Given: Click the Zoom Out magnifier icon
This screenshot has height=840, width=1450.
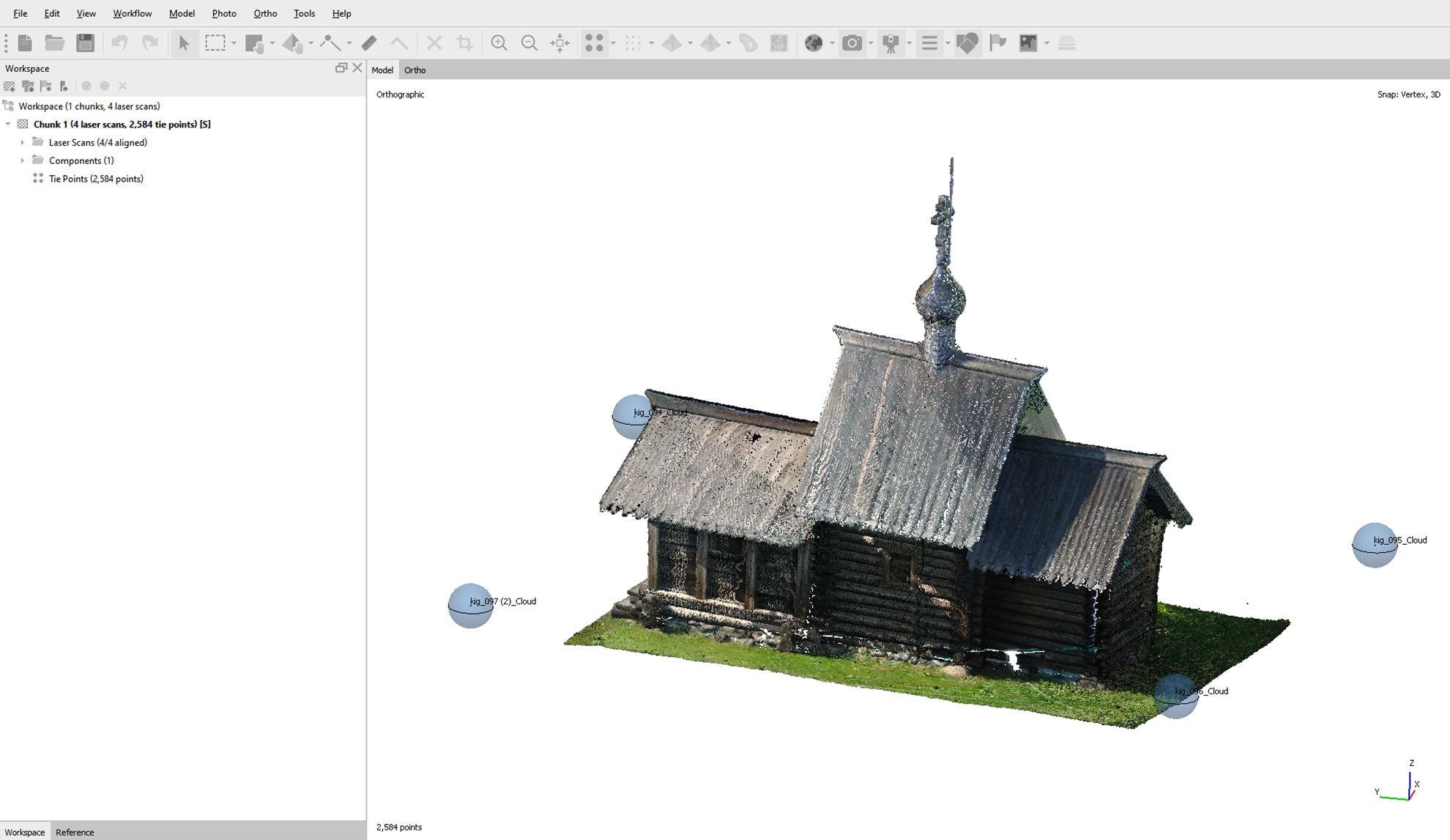Looking at the screenshot, I should pos(529,43).
